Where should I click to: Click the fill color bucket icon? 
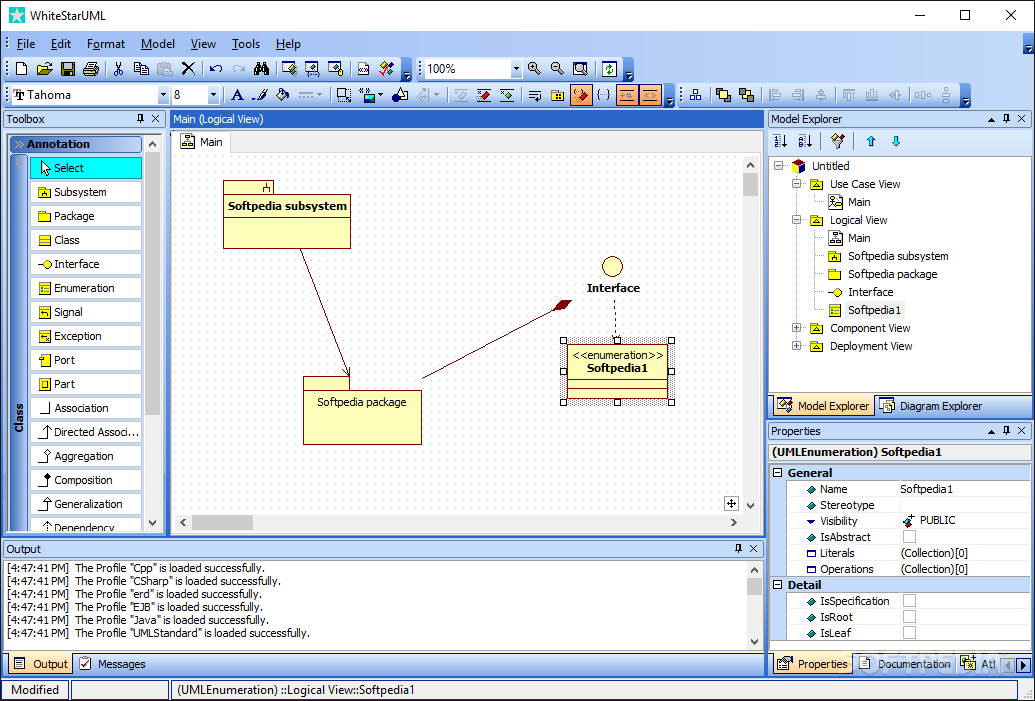[x=283, y=95]
